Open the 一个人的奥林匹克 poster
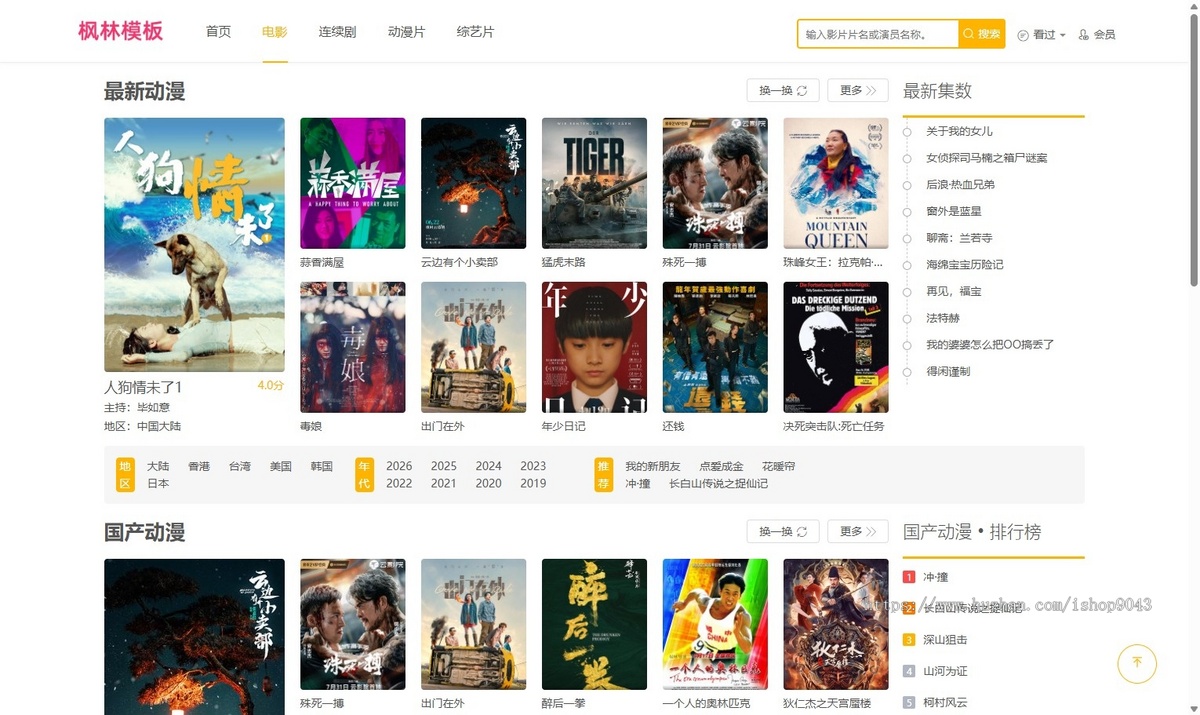 coord(715,624)
